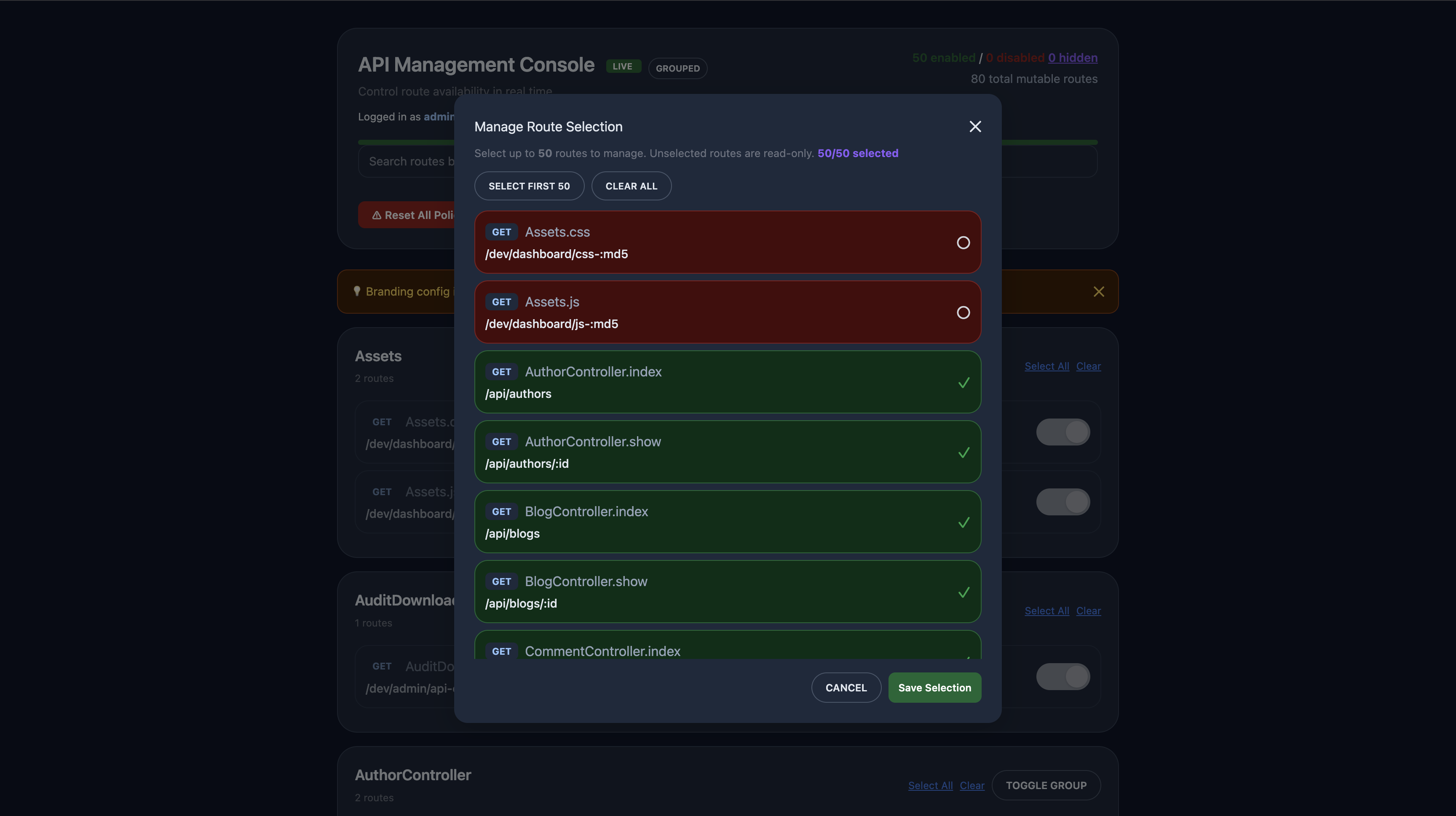The height and width of the screenshot is (816, 1456).
Task: Click the Clear All button
Action: [632, 186]
